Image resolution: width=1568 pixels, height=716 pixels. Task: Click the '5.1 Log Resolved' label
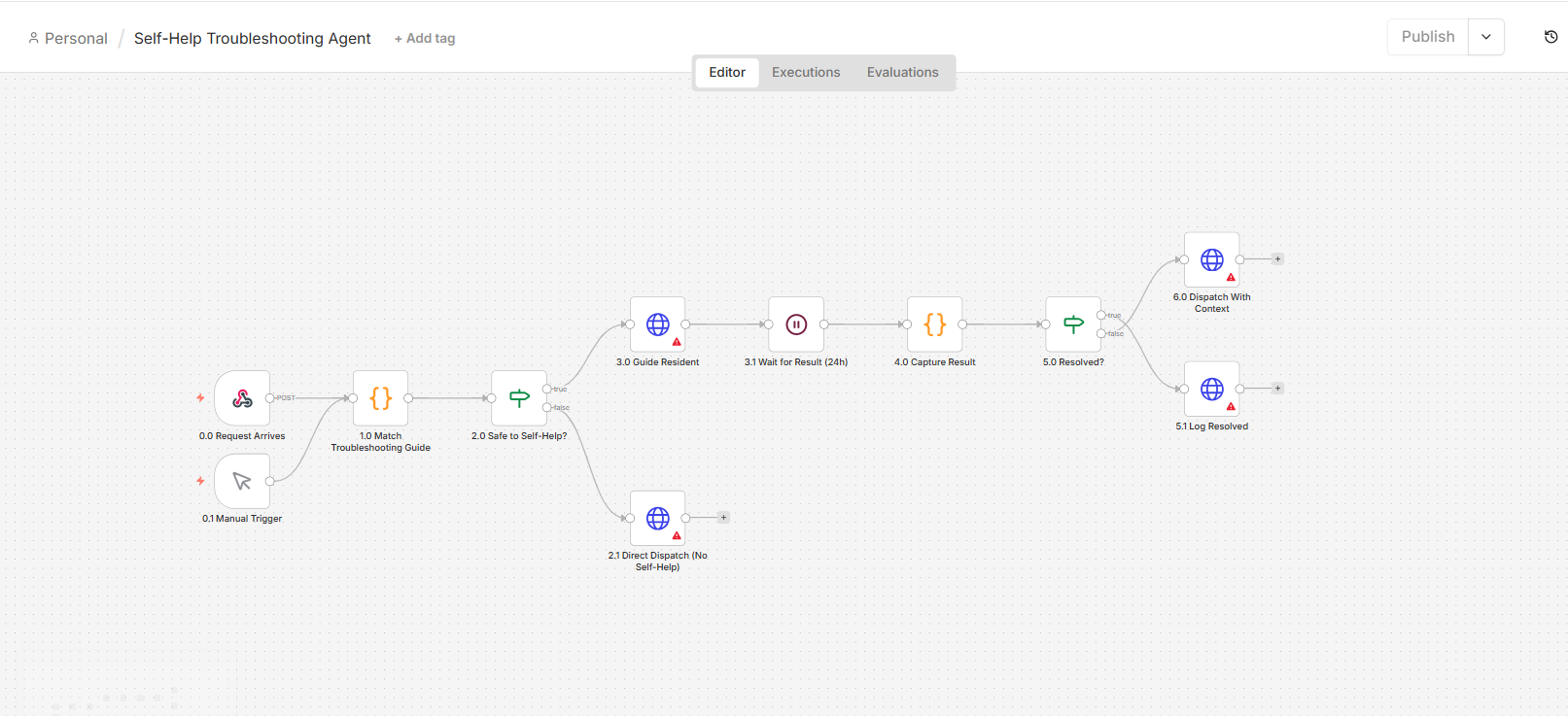pyautogui.click(x=1212, y=426)
